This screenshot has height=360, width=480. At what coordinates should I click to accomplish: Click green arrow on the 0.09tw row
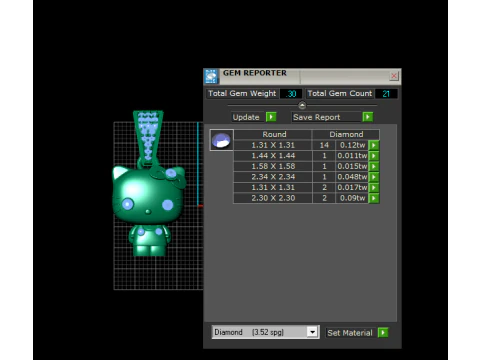tap(374, 198)
